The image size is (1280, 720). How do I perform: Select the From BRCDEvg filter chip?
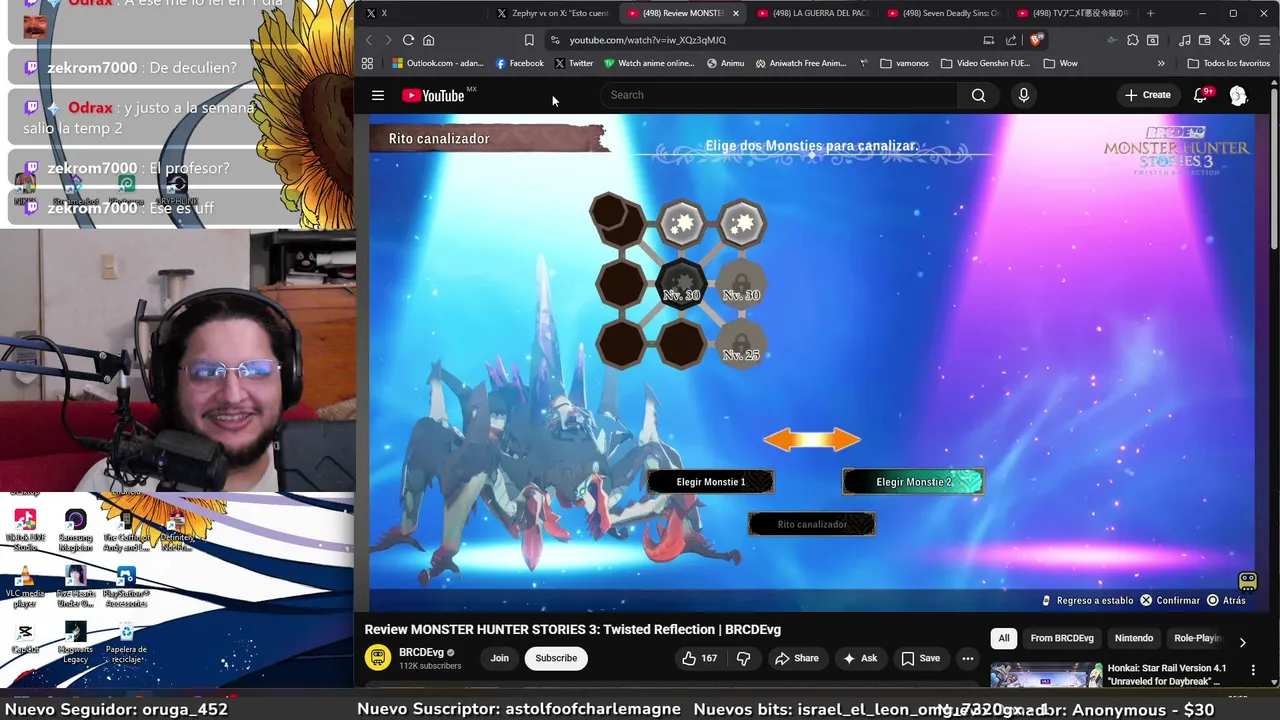(1062, 638)
